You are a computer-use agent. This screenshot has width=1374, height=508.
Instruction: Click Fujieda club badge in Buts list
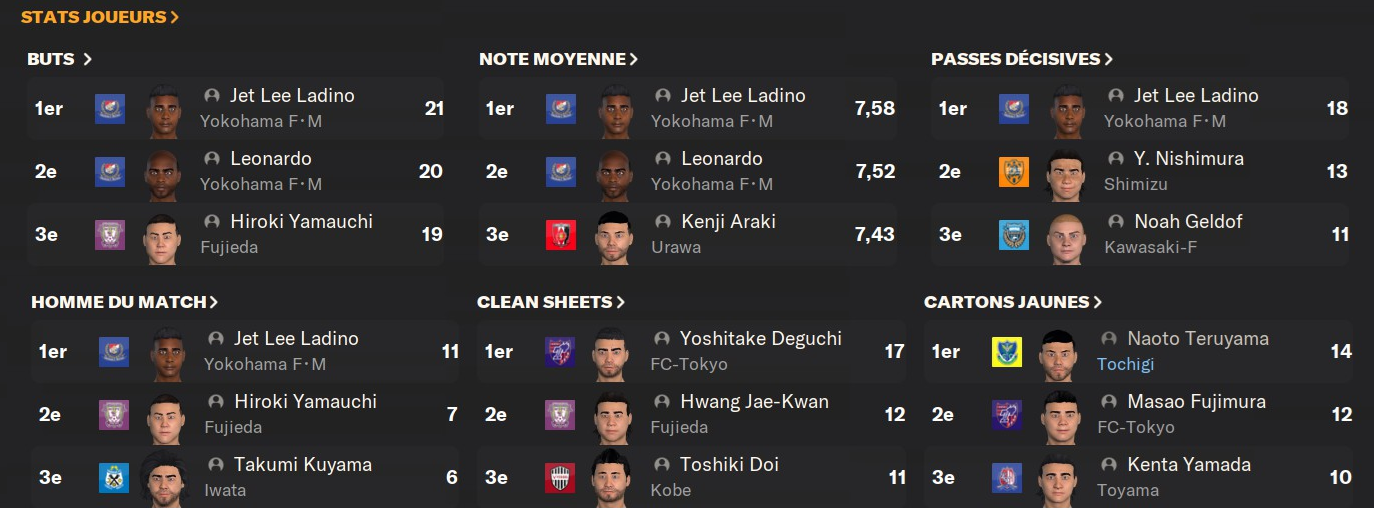(110, 234)
